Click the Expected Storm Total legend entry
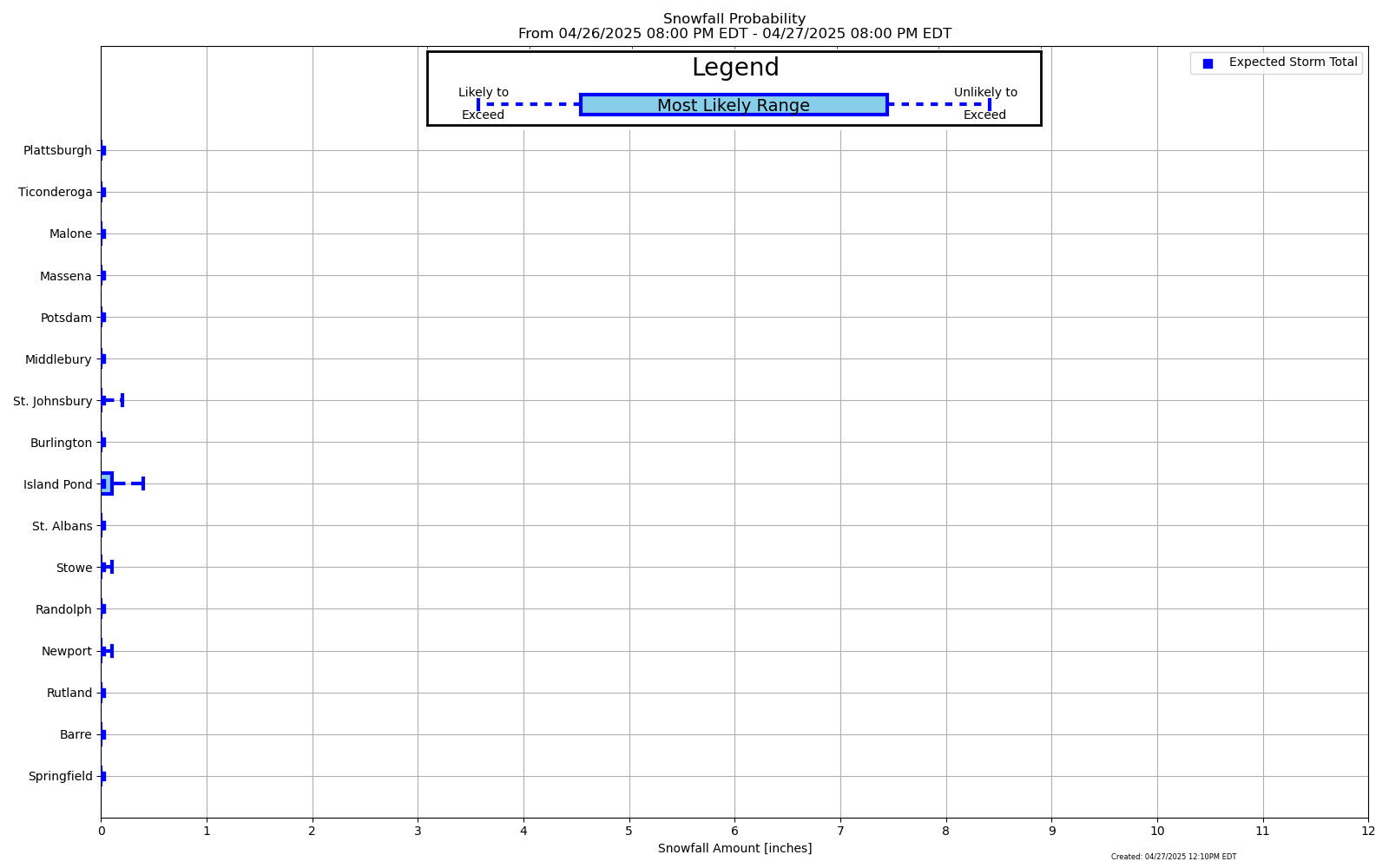The height and width of the screenshot is (868, 1389). click(1276, 62)
